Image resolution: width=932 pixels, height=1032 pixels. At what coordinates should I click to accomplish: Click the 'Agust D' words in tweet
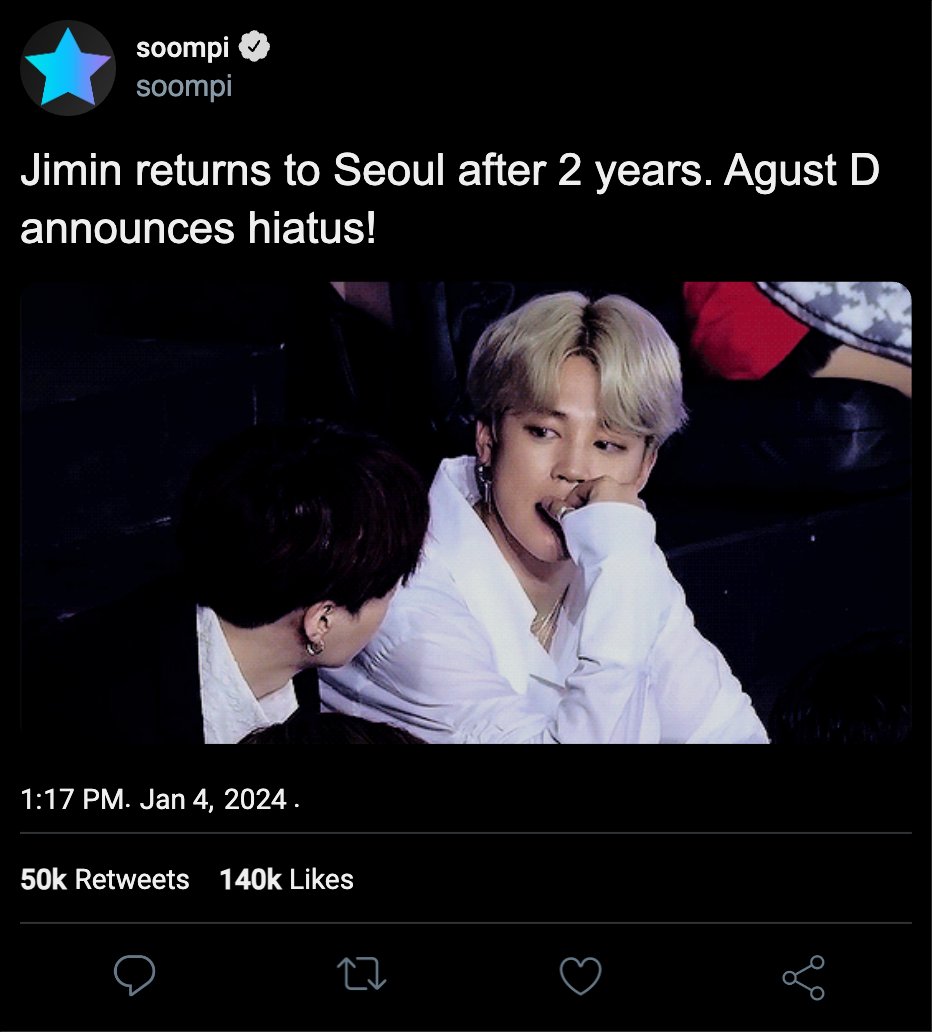coord(802,170)
